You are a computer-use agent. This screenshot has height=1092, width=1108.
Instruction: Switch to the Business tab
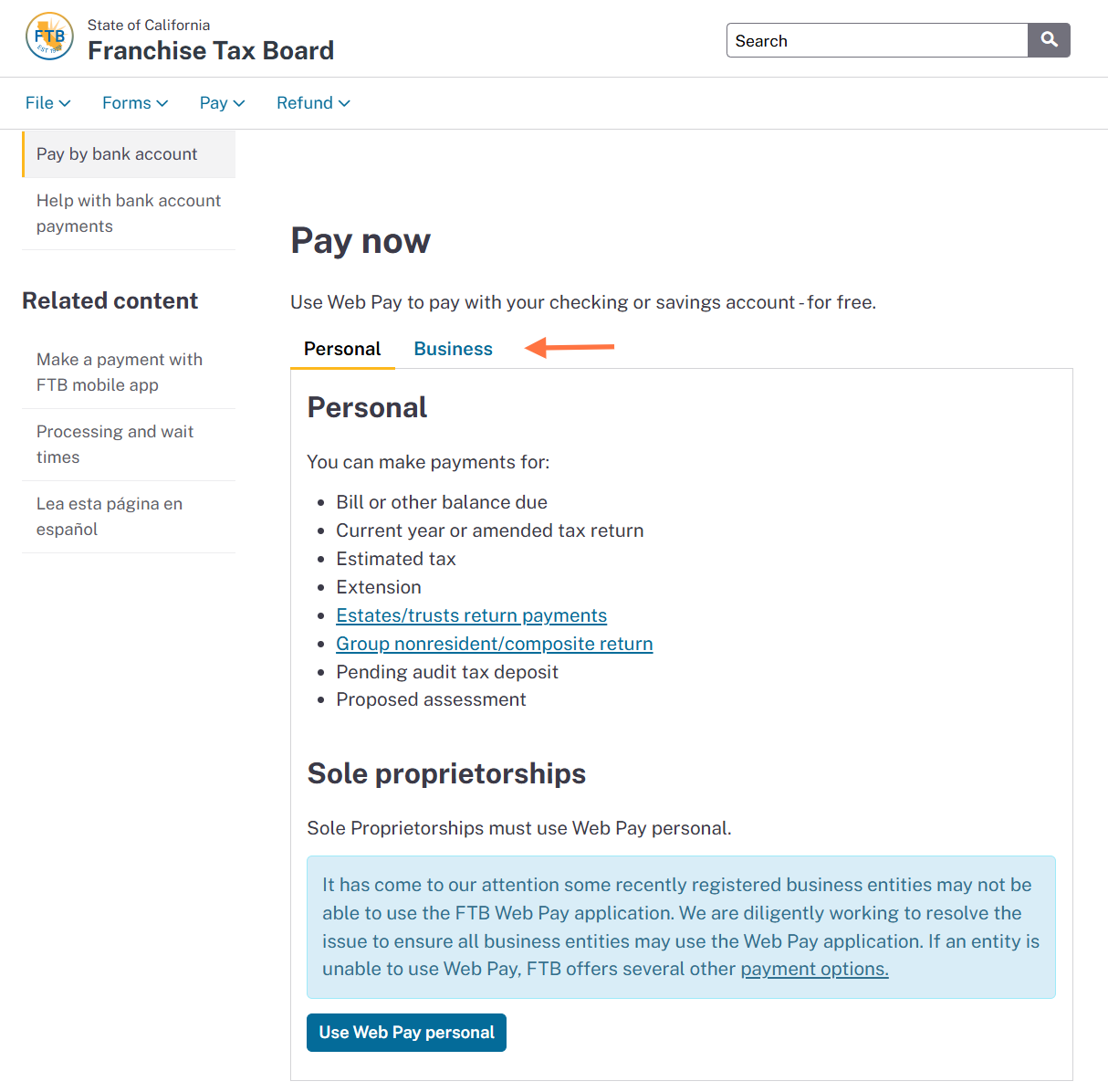pos(453,349)
